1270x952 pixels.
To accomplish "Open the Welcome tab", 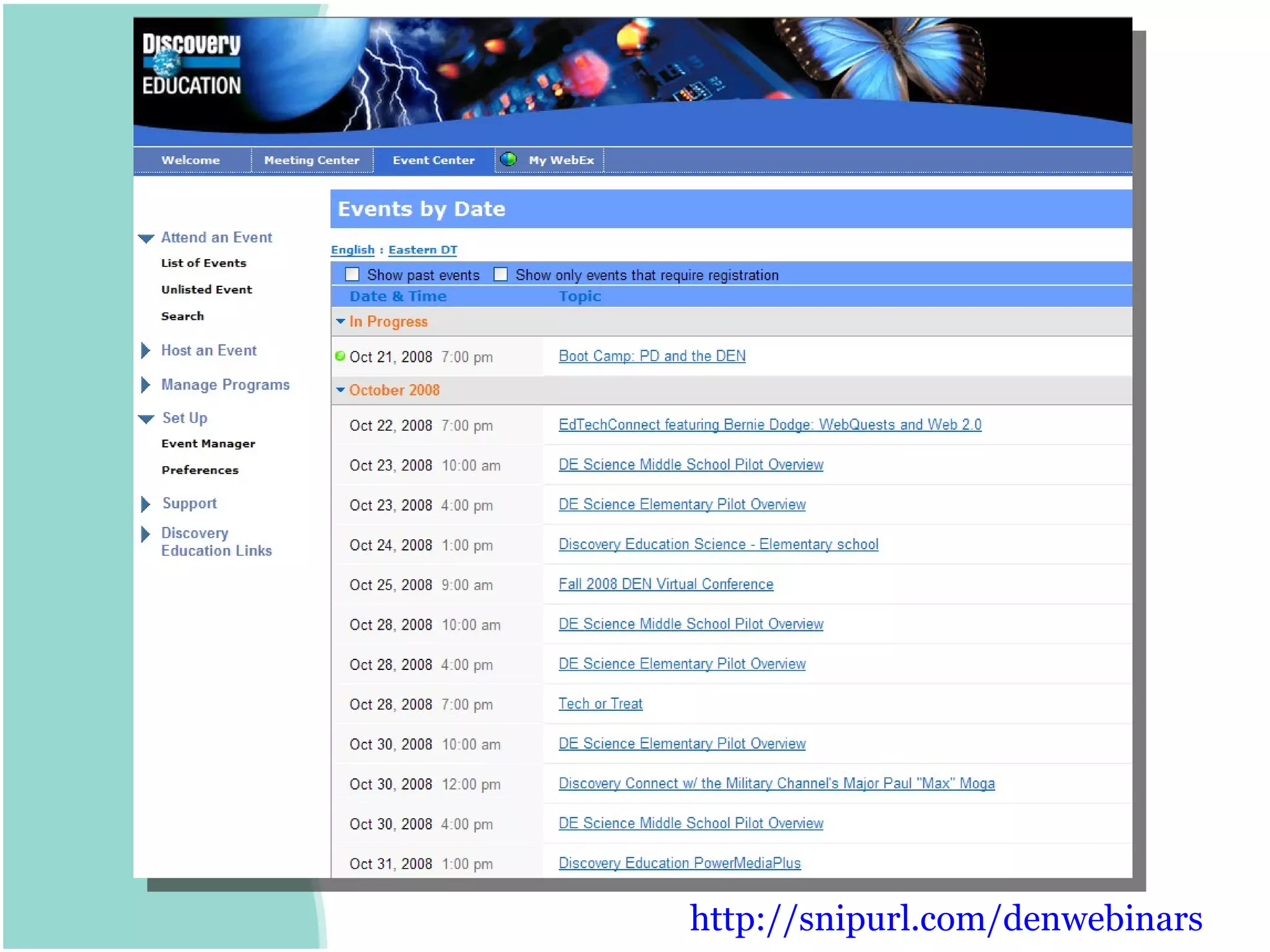I will coord(191,160).
